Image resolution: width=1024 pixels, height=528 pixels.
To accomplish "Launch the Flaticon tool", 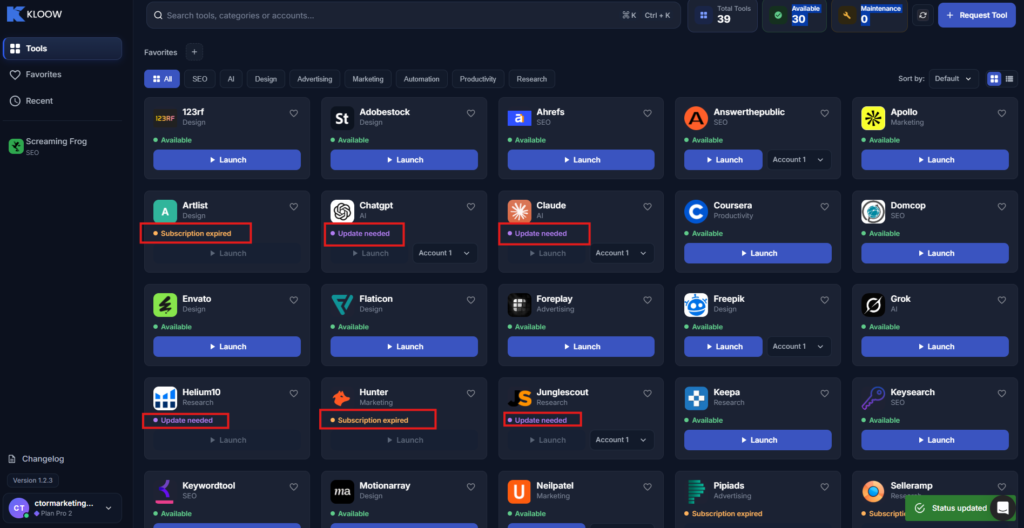I will coord(404,346).
